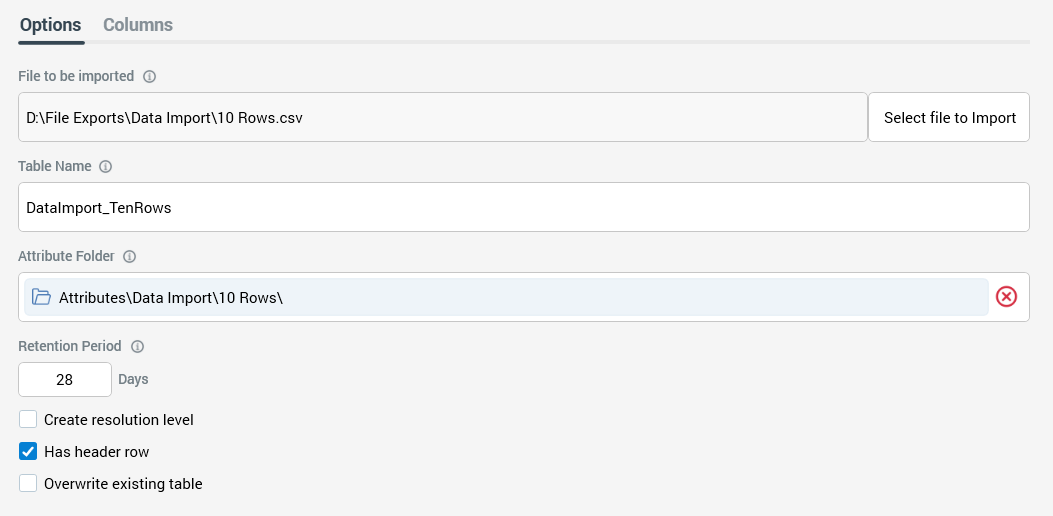Click the File to be imported label text
Image resolution: width=1053 pixels, height=516 pixels.
tap(76, 76)
